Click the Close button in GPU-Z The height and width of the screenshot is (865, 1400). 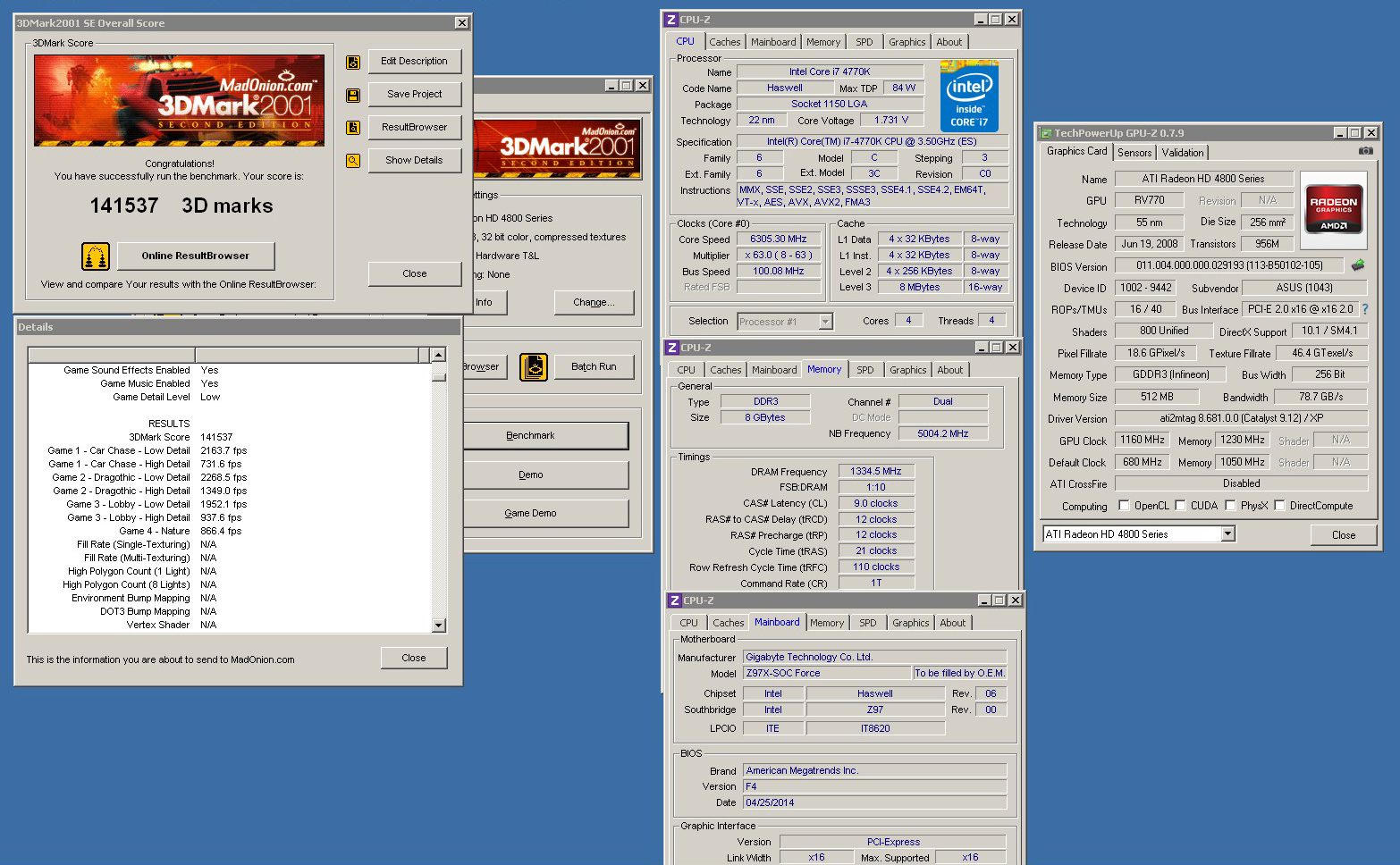(1343, 534)
